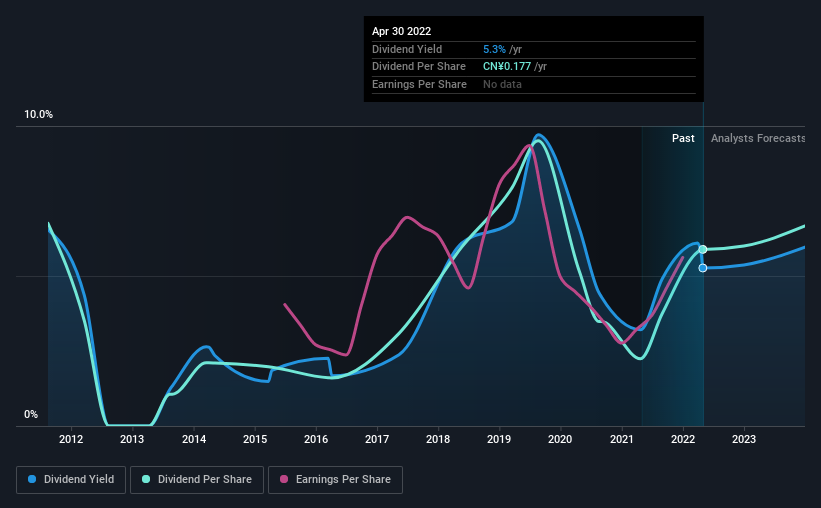Viewport: 821px width, 508px height.
Task: Click the Past region label
Action: coord(683,138)
